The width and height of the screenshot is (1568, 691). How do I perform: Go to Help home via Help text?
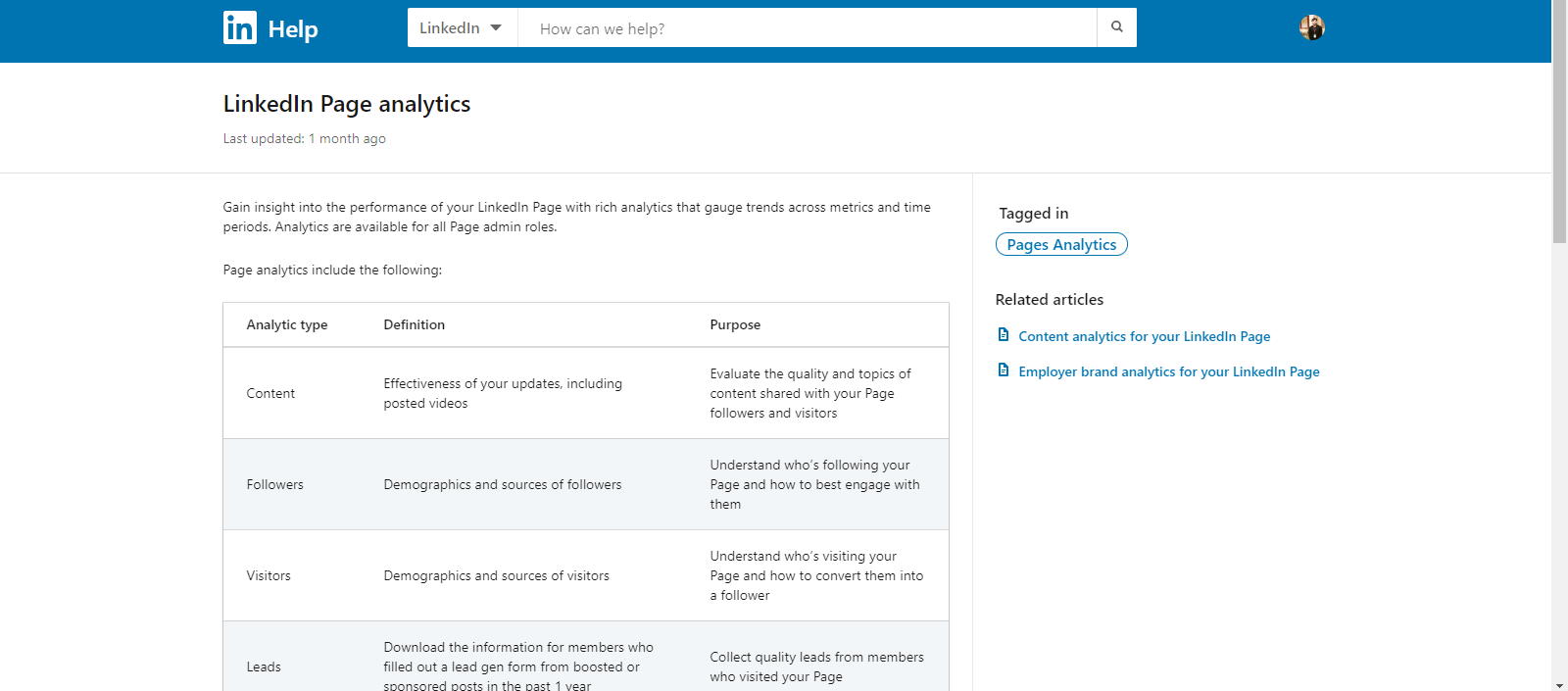pos(293,29)
